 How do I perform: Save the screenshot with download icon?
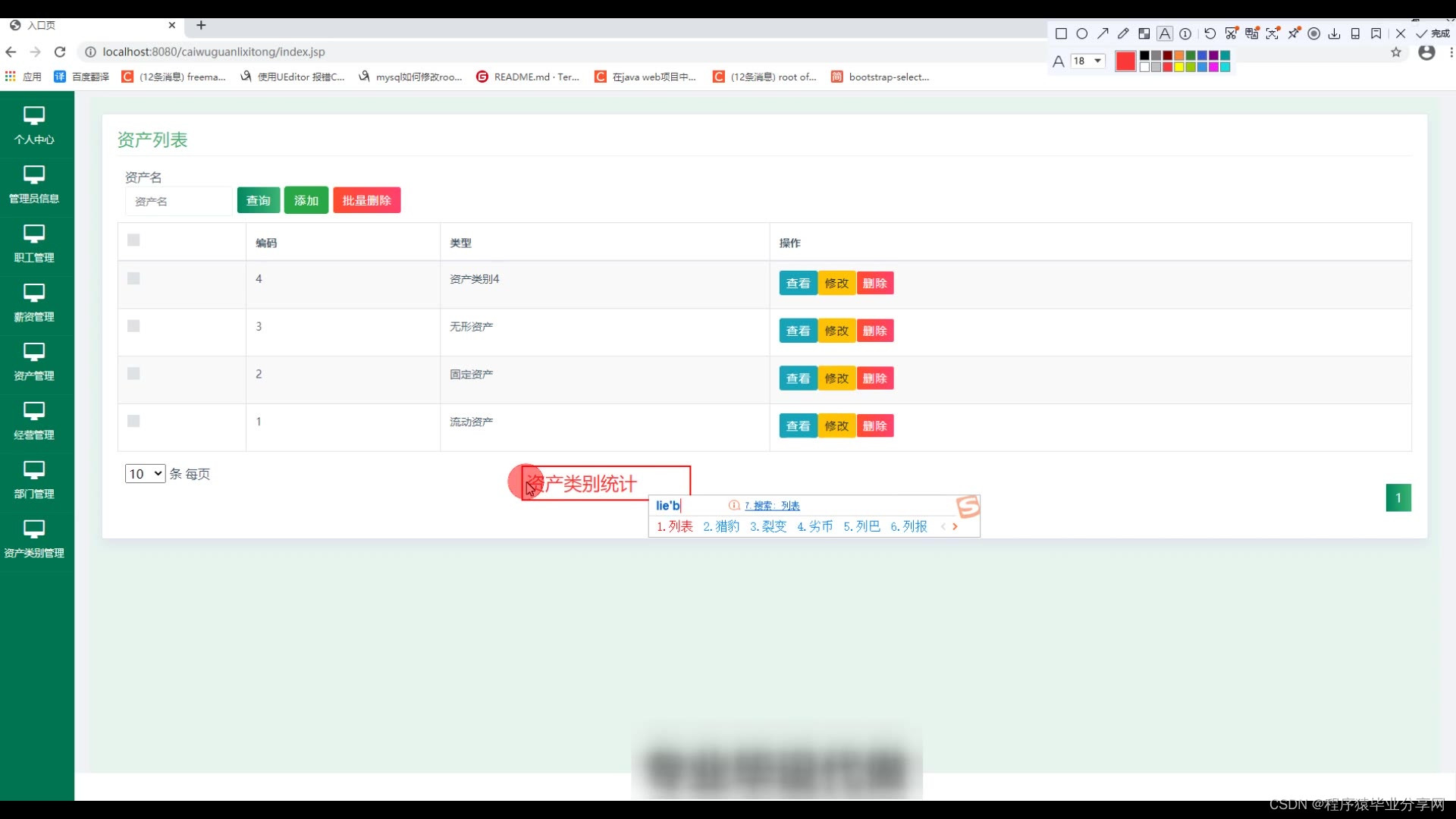[x=1335, y=33]
